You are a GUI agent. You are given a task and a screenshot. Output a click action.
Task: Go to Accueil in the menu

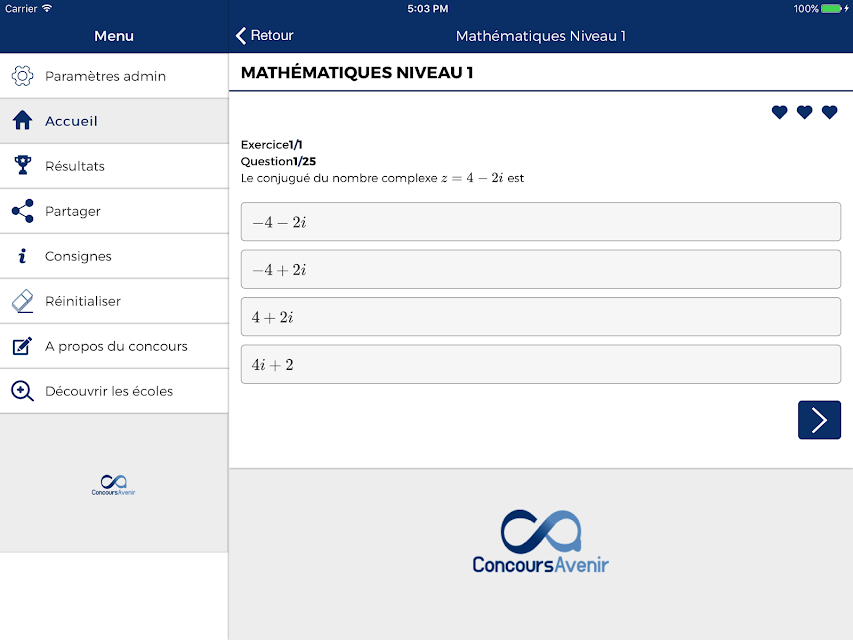click(114, 121)
